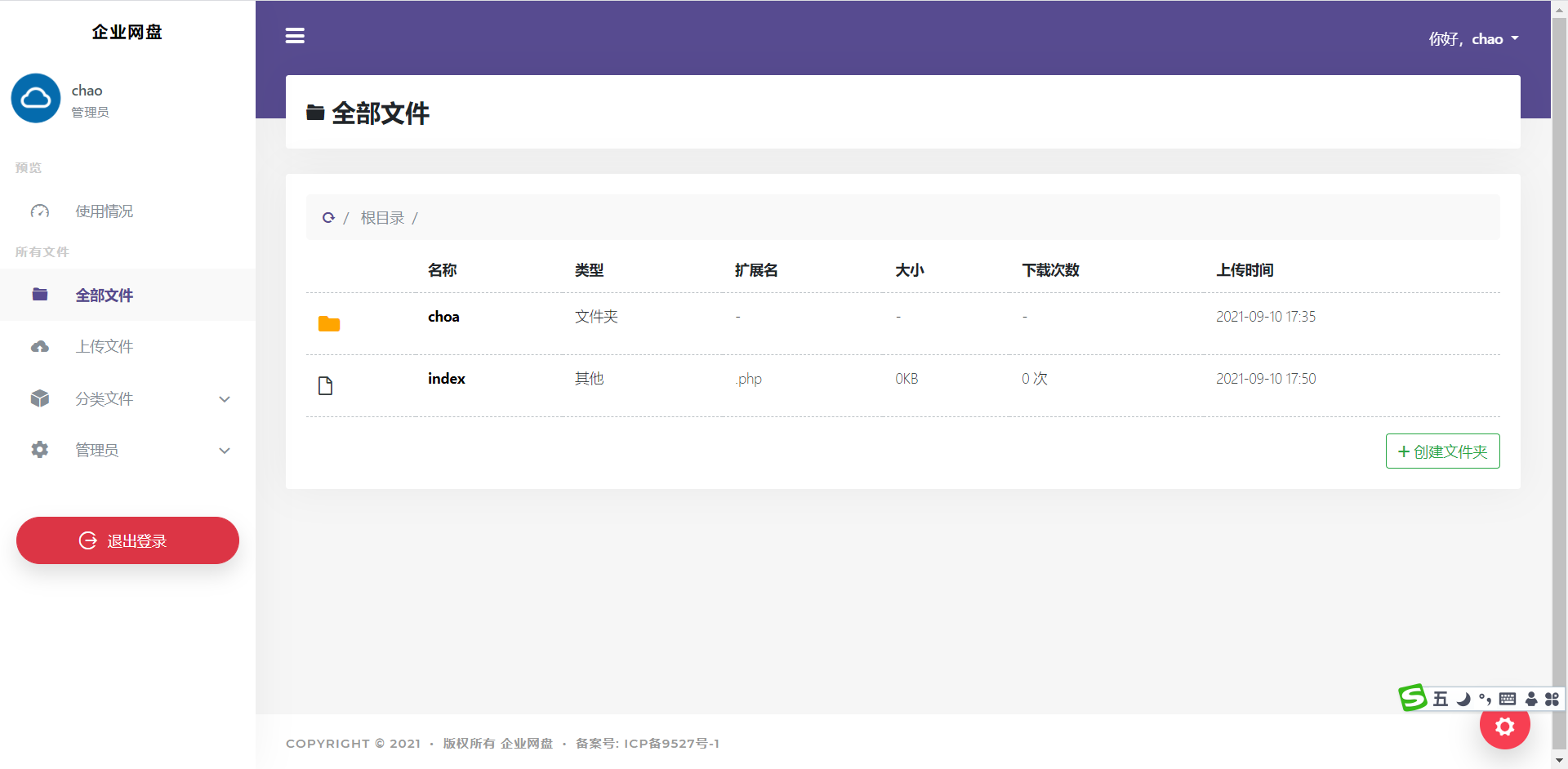Go to 上传文件 page

pyautogui.click(x=127, y=347)
